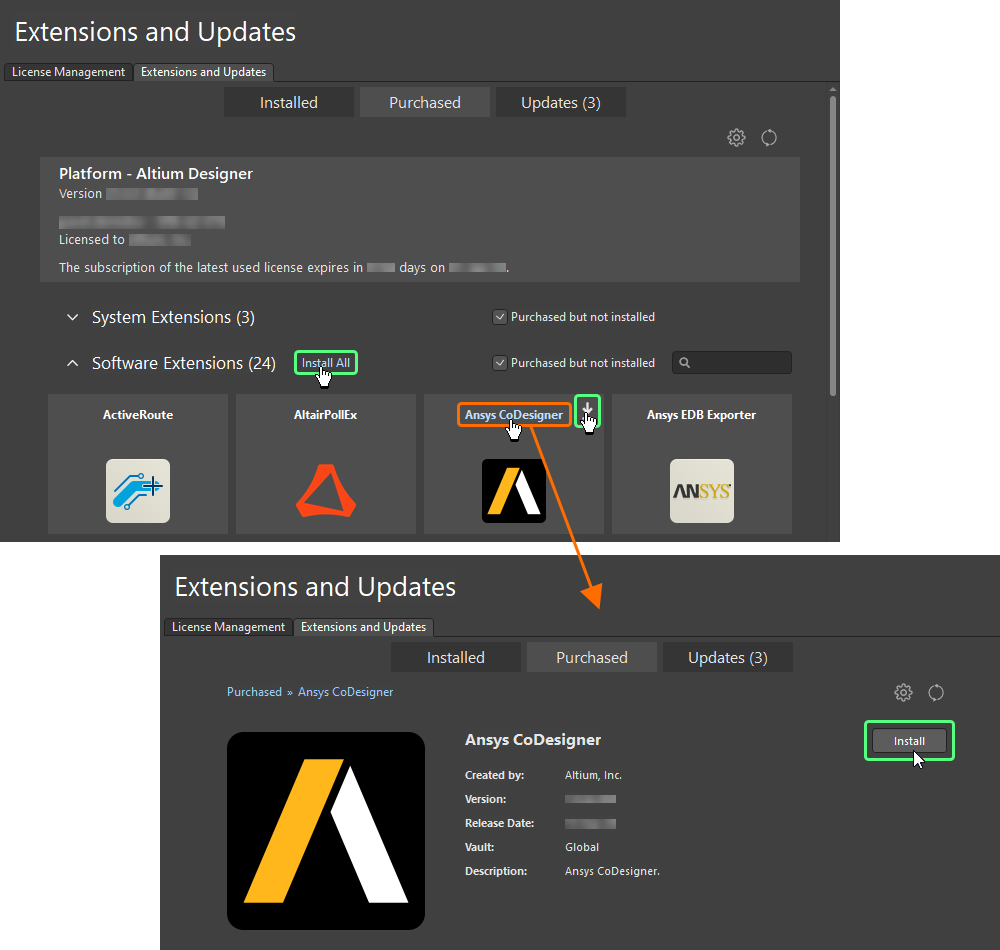Click the download arrow for Ansys CoDesigner
Image resolution: width=1000 pixels, height=950 pixels.
tap(587, 408)
